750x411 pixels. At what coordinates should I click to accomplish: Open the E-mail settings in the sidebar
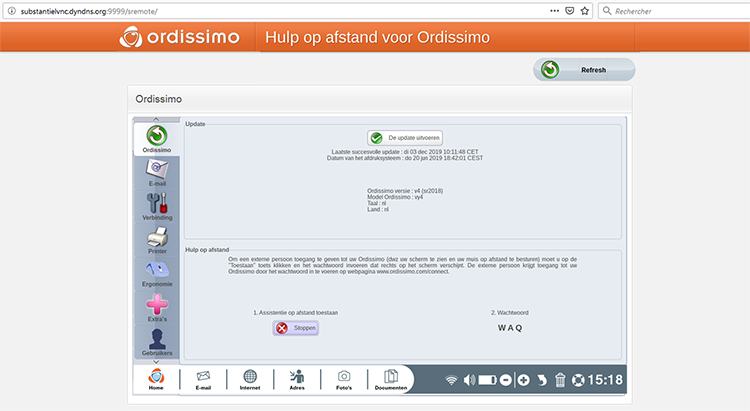[x=157, y=171]
